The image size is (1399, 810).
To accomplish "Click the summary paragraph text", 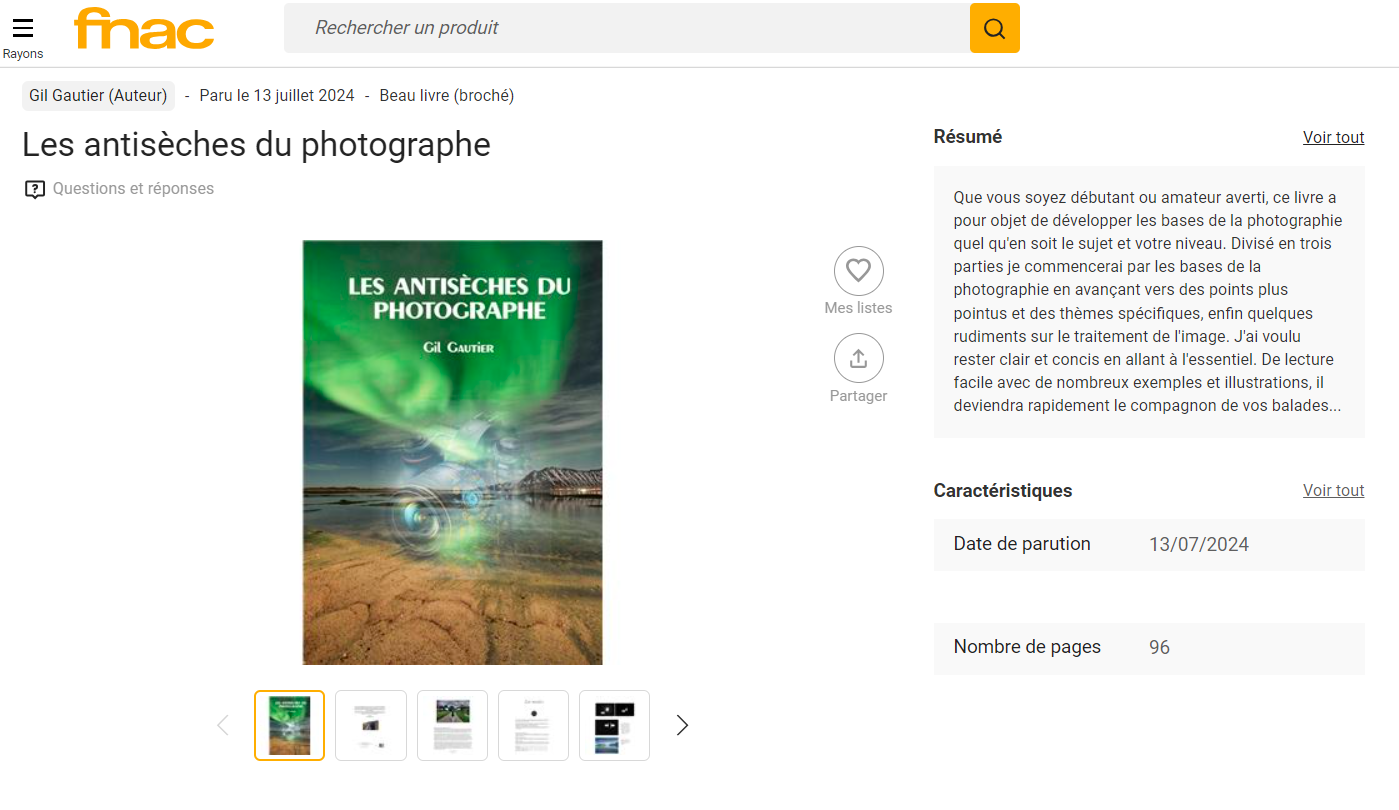I will (1148, 301).
